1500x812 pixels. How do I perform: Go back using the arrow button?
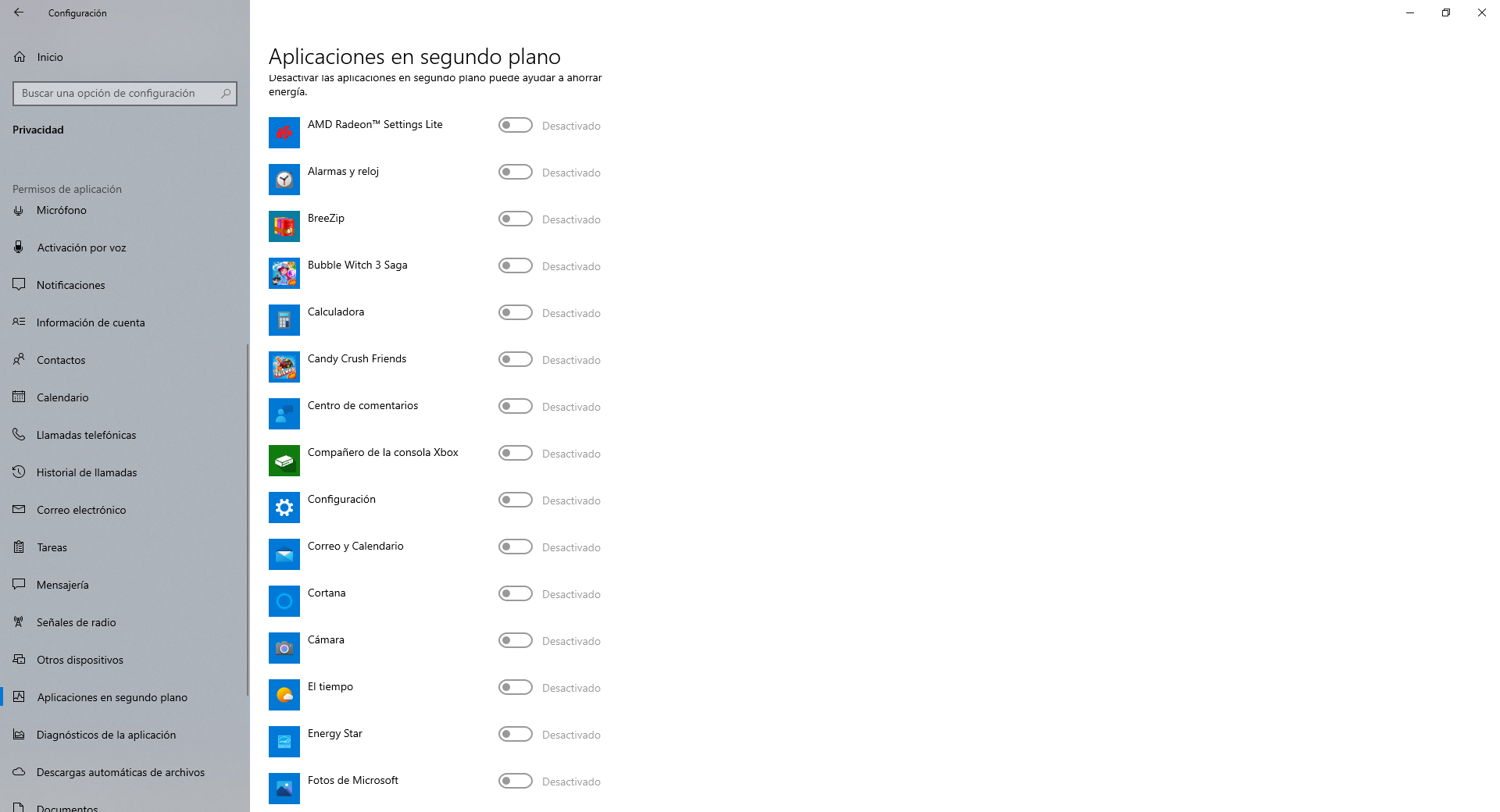[19, 12]
